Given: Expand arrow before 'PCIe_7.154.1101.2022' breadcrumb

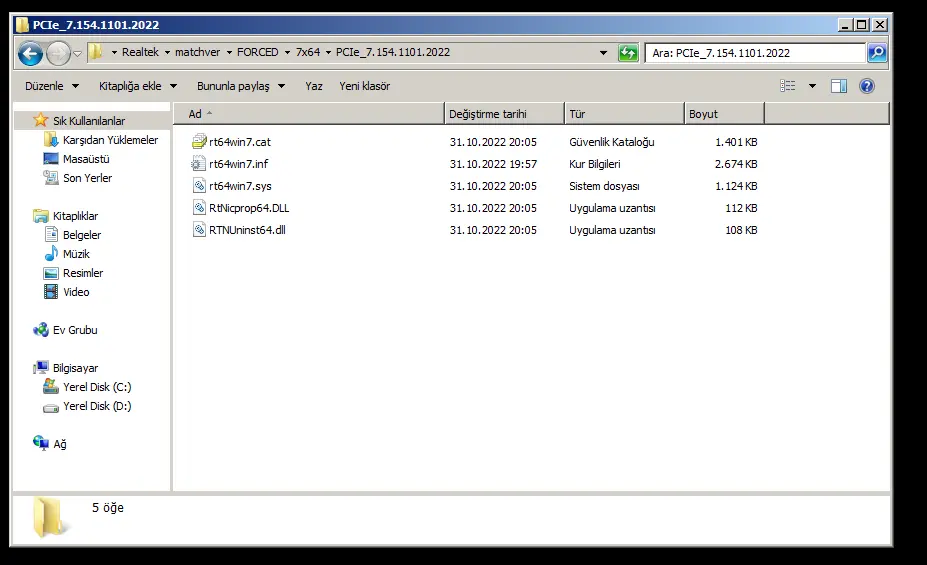Looking at the screenshot, I should (328, 53).
